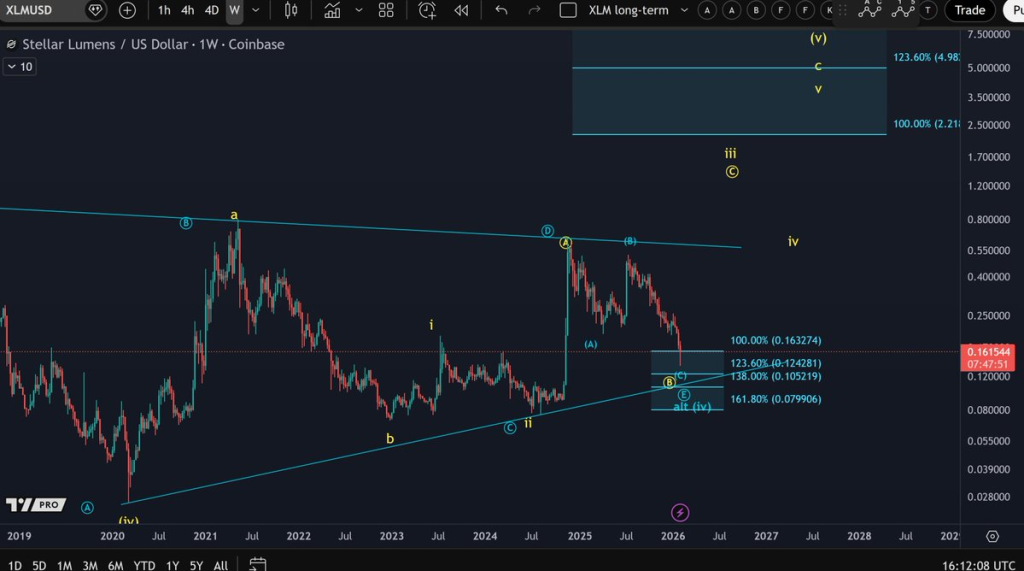This screenshot has width=1024, height=571.
Task: Click the first circled F layout shortcut
Action: [x=780, y=10]
